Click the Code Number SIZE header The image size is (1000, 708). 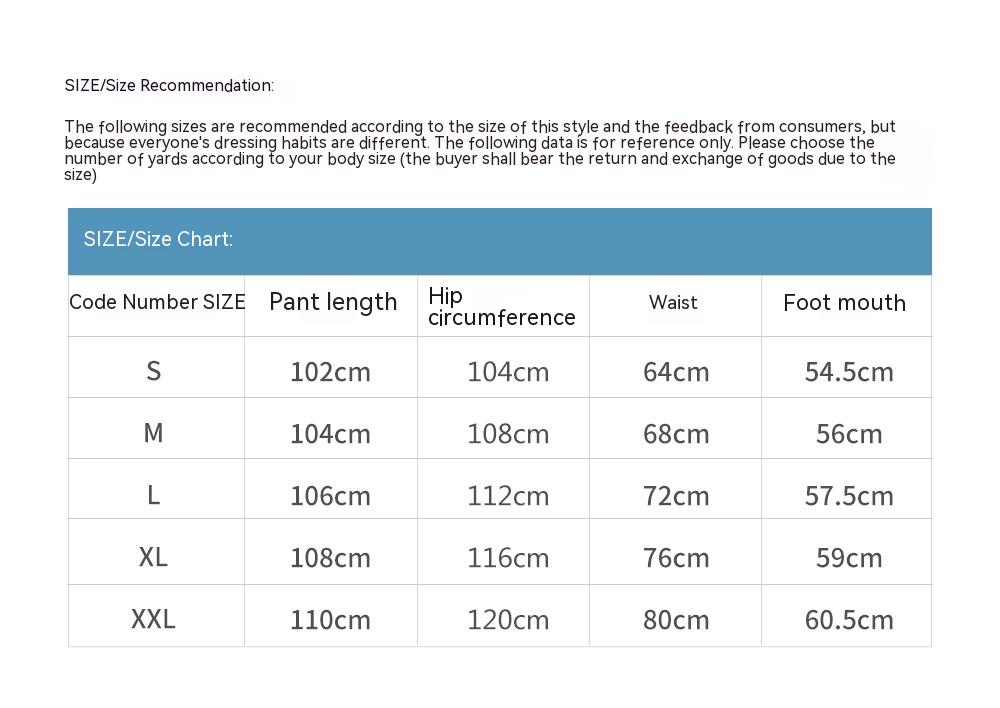[157, 302]
